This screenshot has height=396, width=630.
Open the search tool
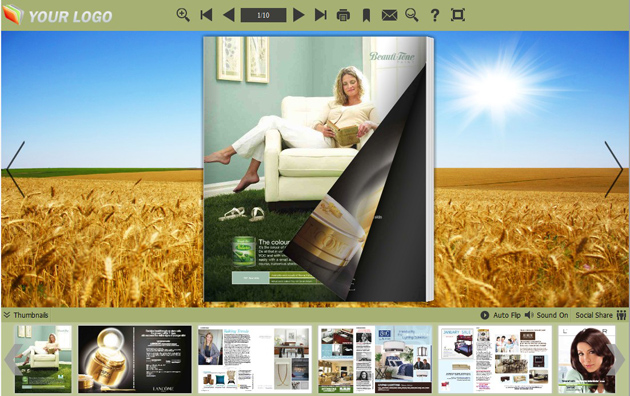[x=412, y=15]
